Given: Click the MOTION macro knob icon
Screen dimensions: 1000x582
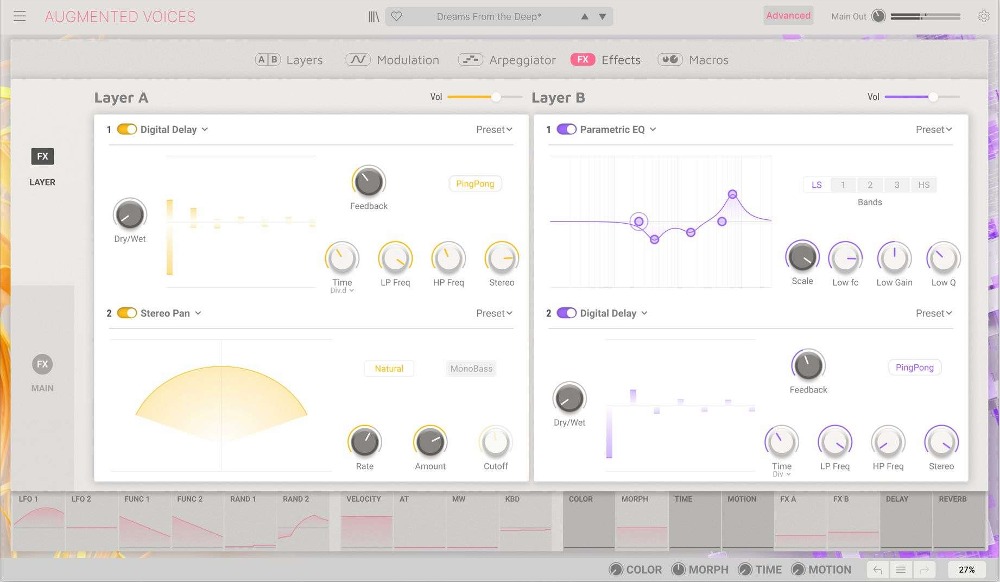Looking at the screenshot, I should (x=801, y=569).
